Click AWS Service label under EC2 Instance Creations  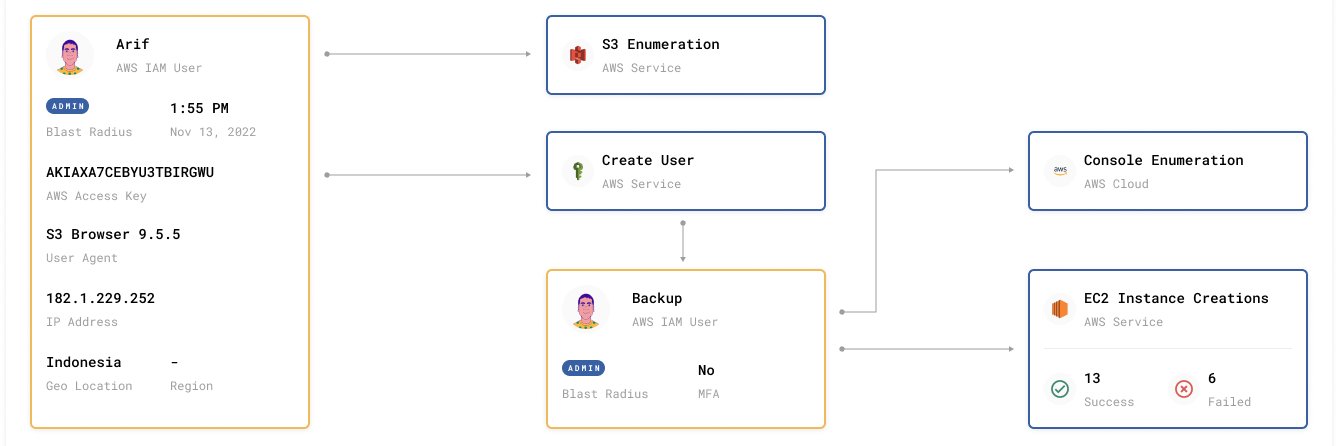1123,322
